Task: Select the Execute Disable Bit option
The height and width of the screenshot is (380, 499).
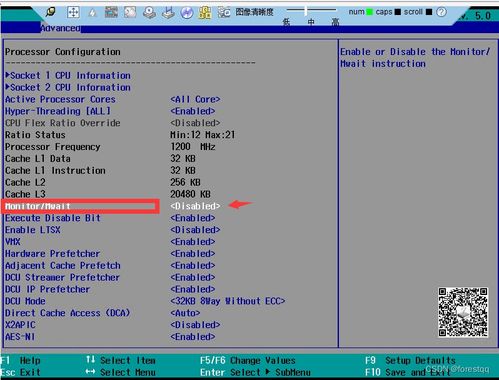Action: click(53, 218)
